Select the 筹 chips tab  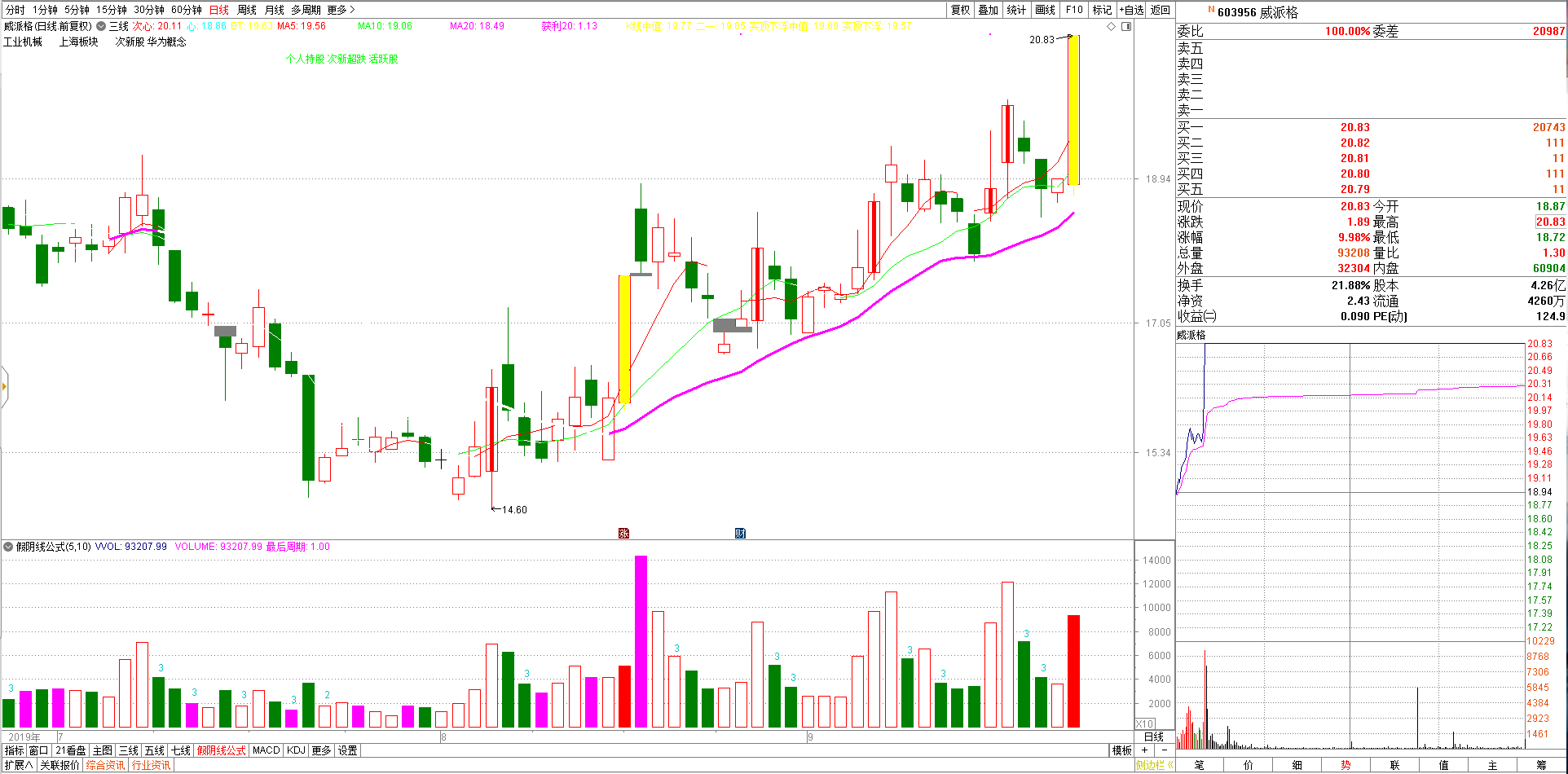[x=1542, y=765]
